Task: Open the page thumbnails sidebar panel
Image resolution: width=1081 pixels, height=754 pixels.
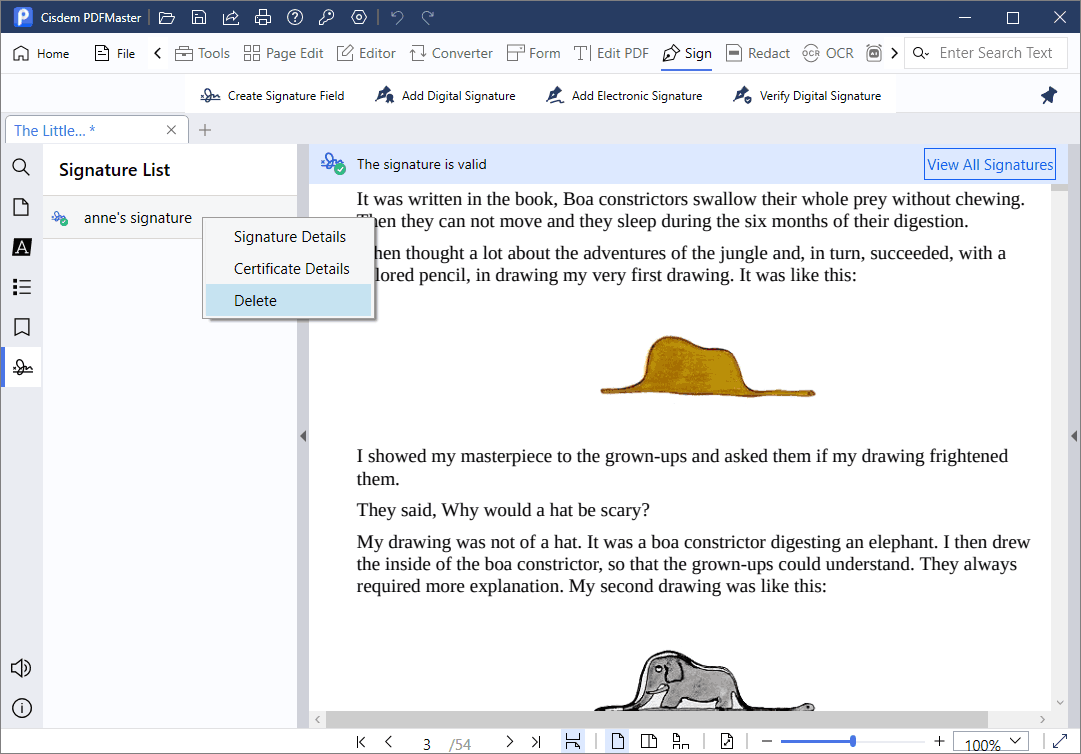Action: coord(21,207)
